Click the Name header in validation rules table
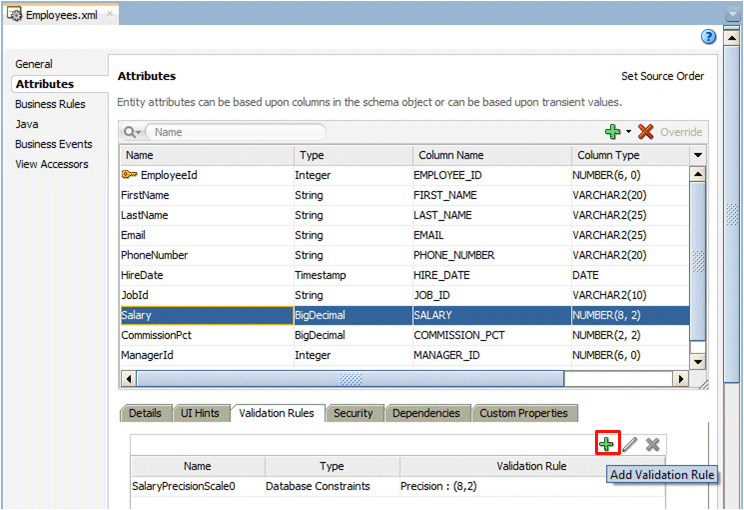The image size is (744, 510). click(x=197, y=466)
